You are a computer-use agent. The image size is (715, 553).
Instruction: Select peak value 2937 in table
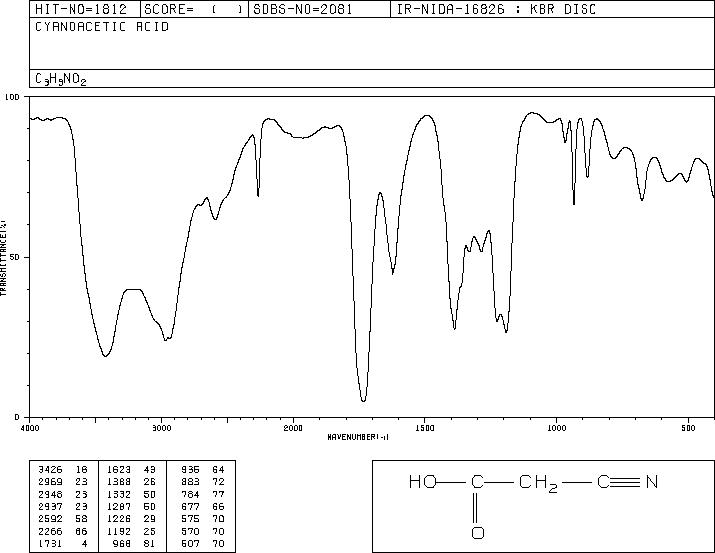coord(50,506)
